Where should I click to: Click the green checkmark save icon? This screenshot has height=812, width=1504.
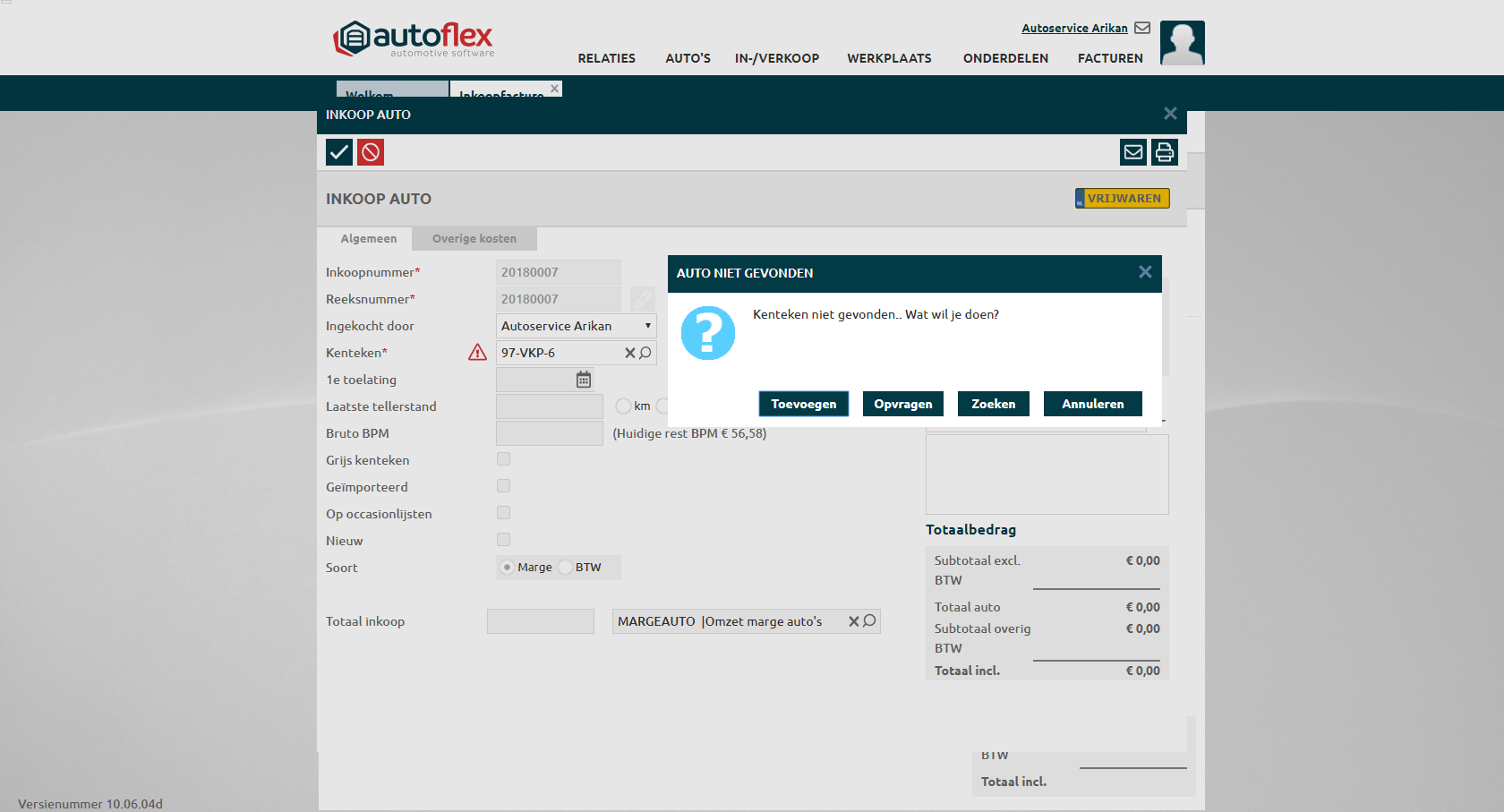coord(338,152)
